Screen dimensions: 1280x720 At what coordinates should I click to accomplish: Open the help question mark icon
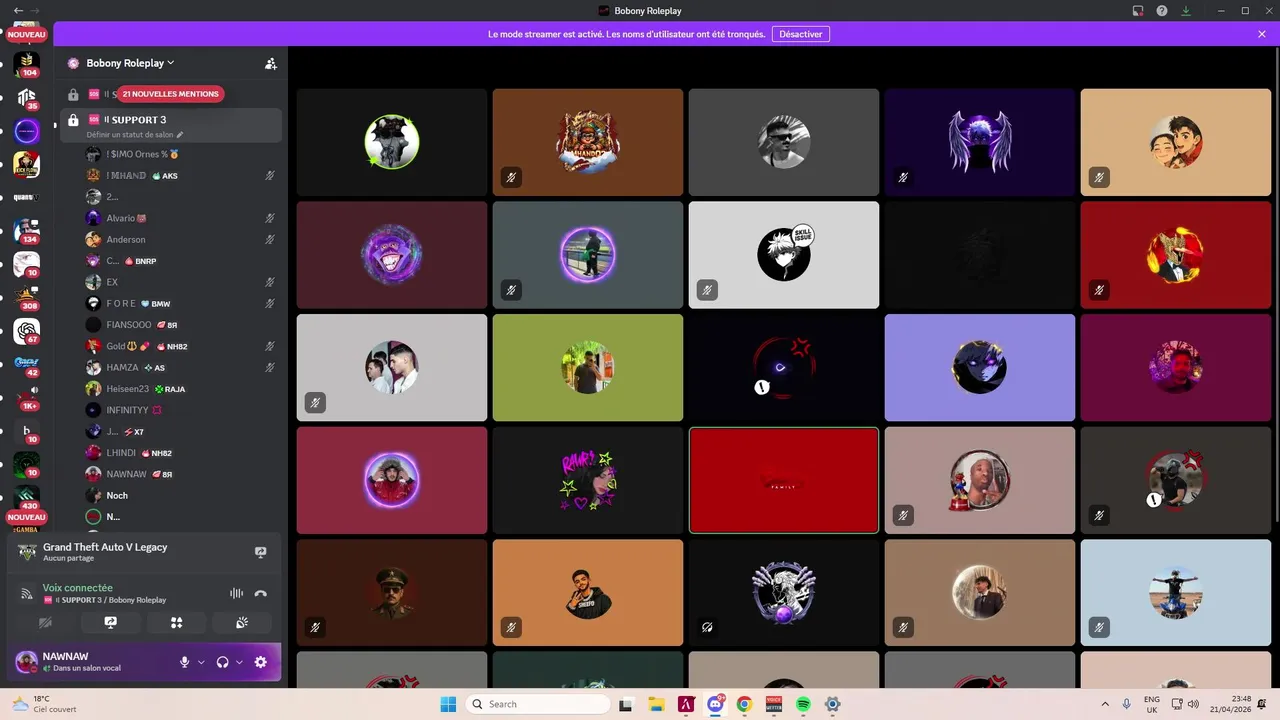1162,10
